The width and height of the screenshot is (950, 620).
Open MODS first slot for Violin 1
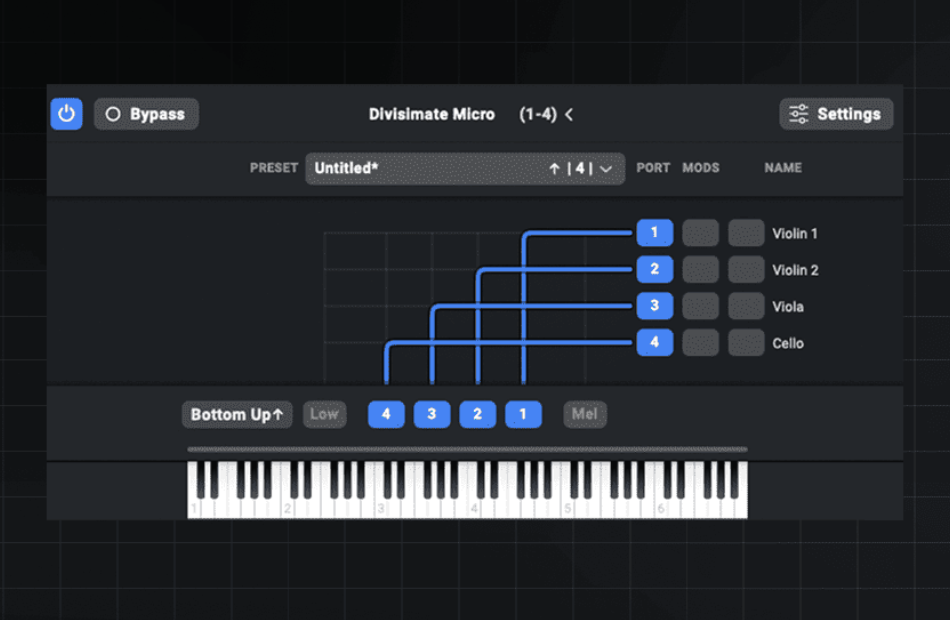700,233
